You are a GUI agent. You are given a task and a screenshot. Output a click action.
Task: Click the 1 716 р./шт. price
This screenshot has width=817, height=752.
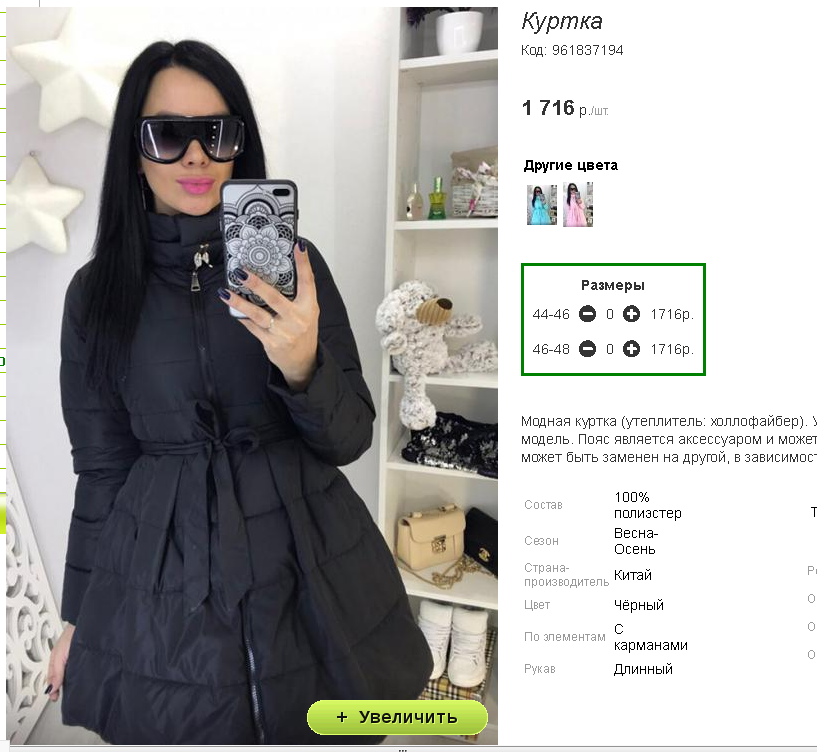(565, 108)
